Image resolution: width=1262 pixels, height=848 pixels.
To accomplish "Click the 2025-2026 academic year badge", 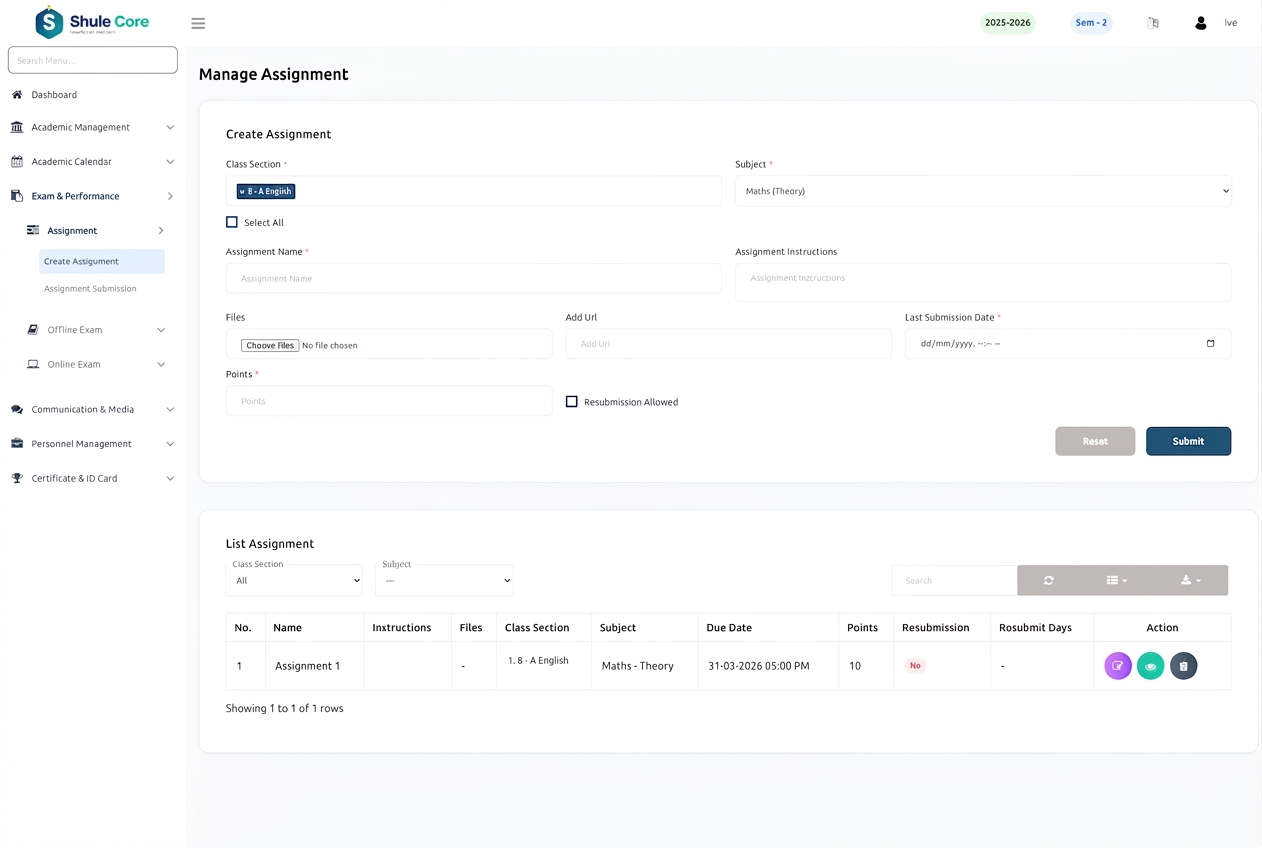I will pos(1007,23).
